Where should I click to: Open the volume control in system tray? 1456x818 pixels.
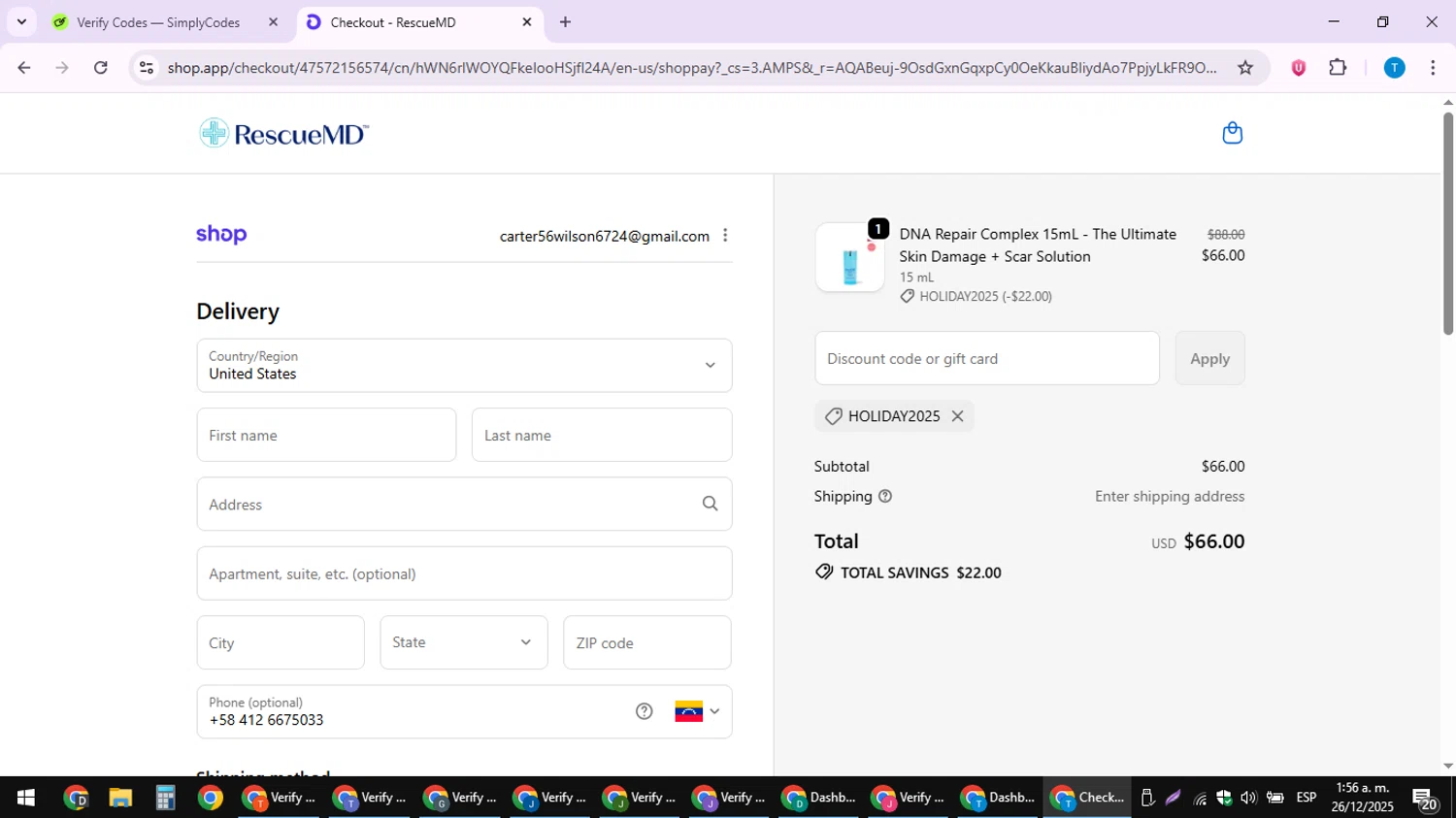tap(1248, 798)
